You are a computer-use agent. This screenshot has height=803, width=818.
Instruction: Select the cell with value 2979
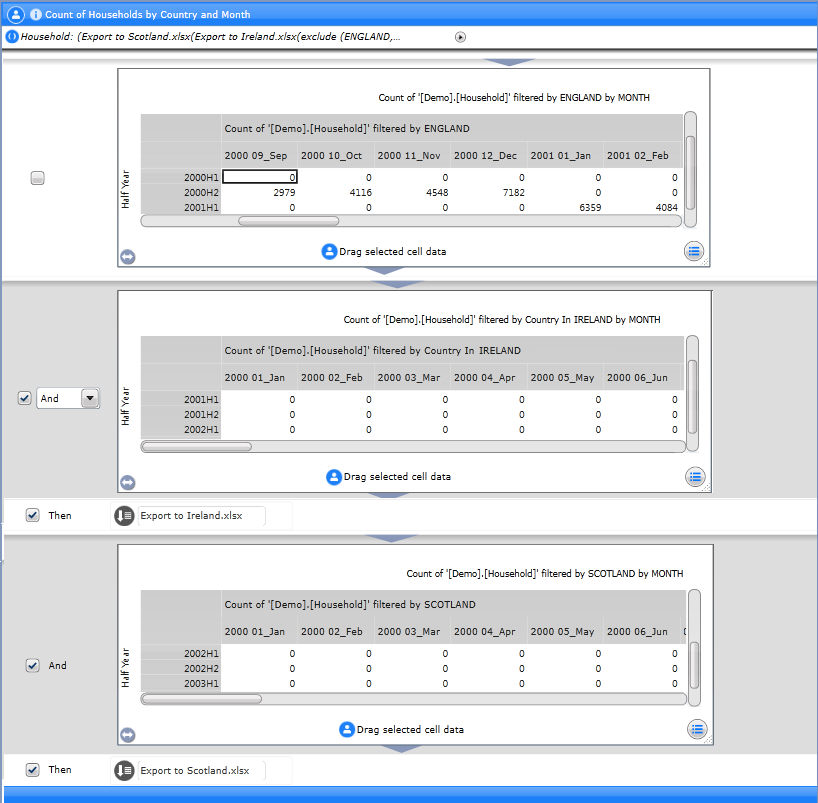pos(259,193)
